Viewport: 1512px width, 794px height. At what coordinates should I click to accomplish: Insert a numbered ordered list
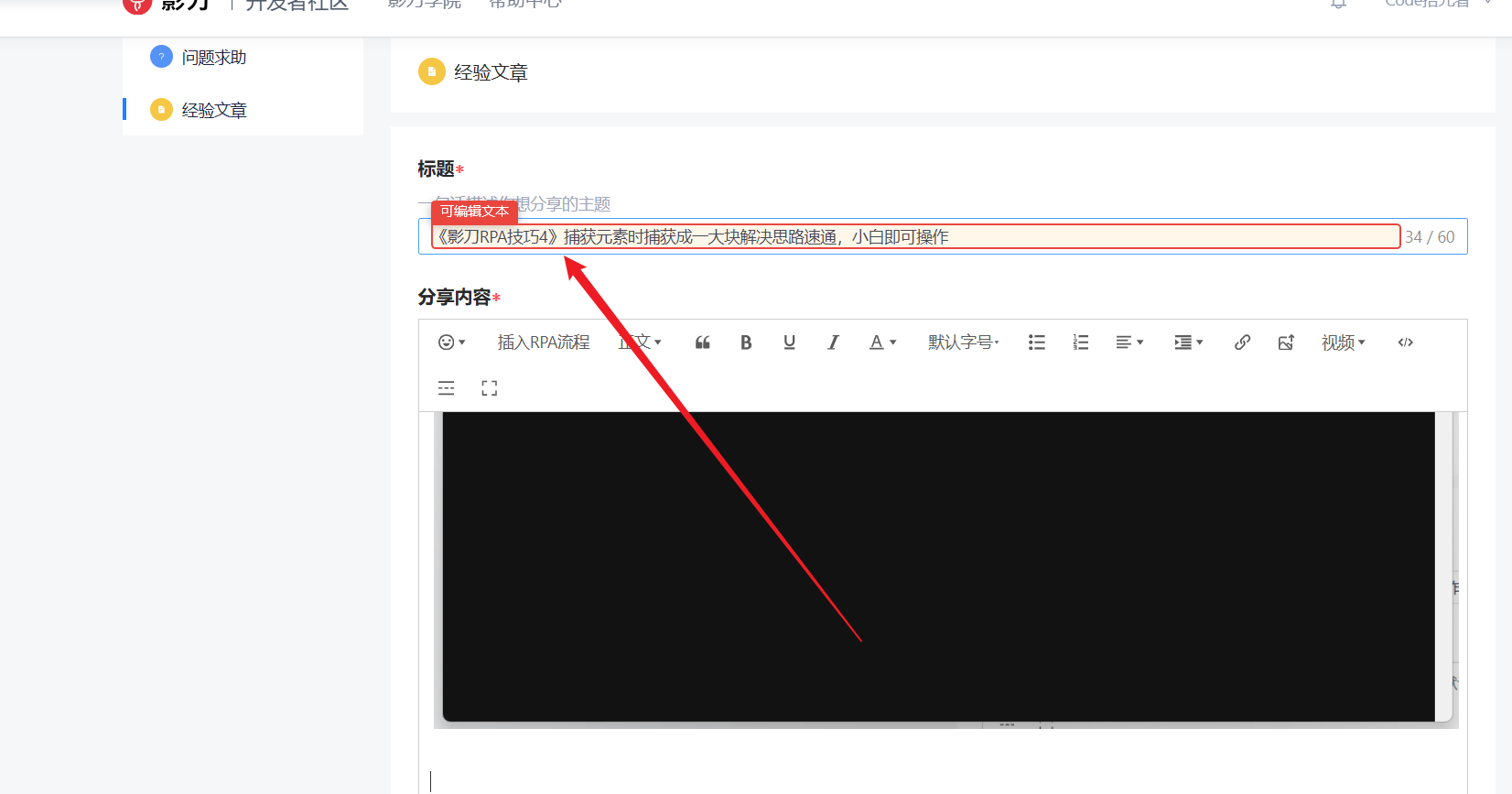[x=1081, y=343]
